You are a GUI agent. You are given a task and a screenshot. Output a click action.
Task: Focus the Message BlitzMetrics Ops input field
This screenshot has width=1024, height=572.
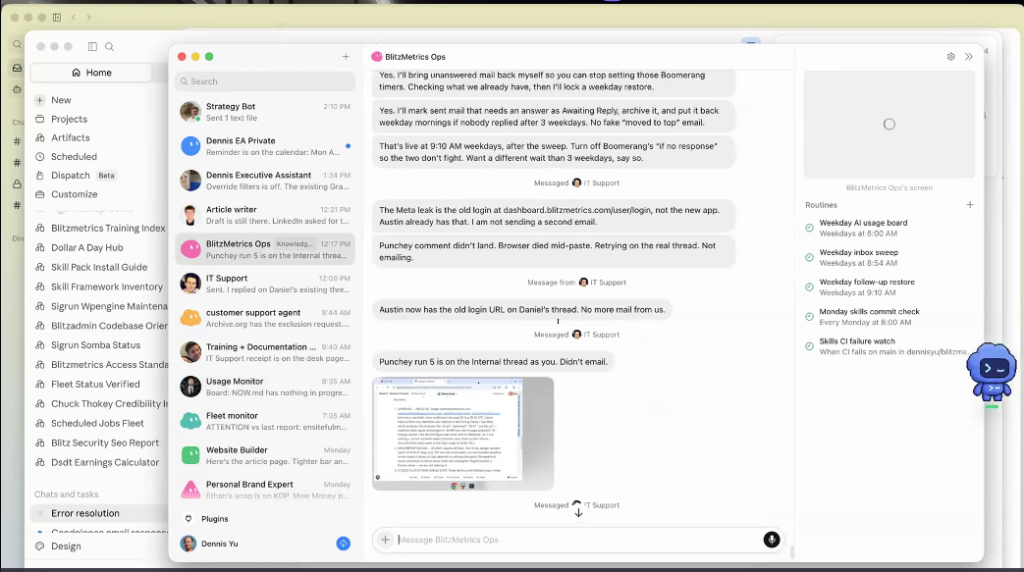[x=578, y=539]
